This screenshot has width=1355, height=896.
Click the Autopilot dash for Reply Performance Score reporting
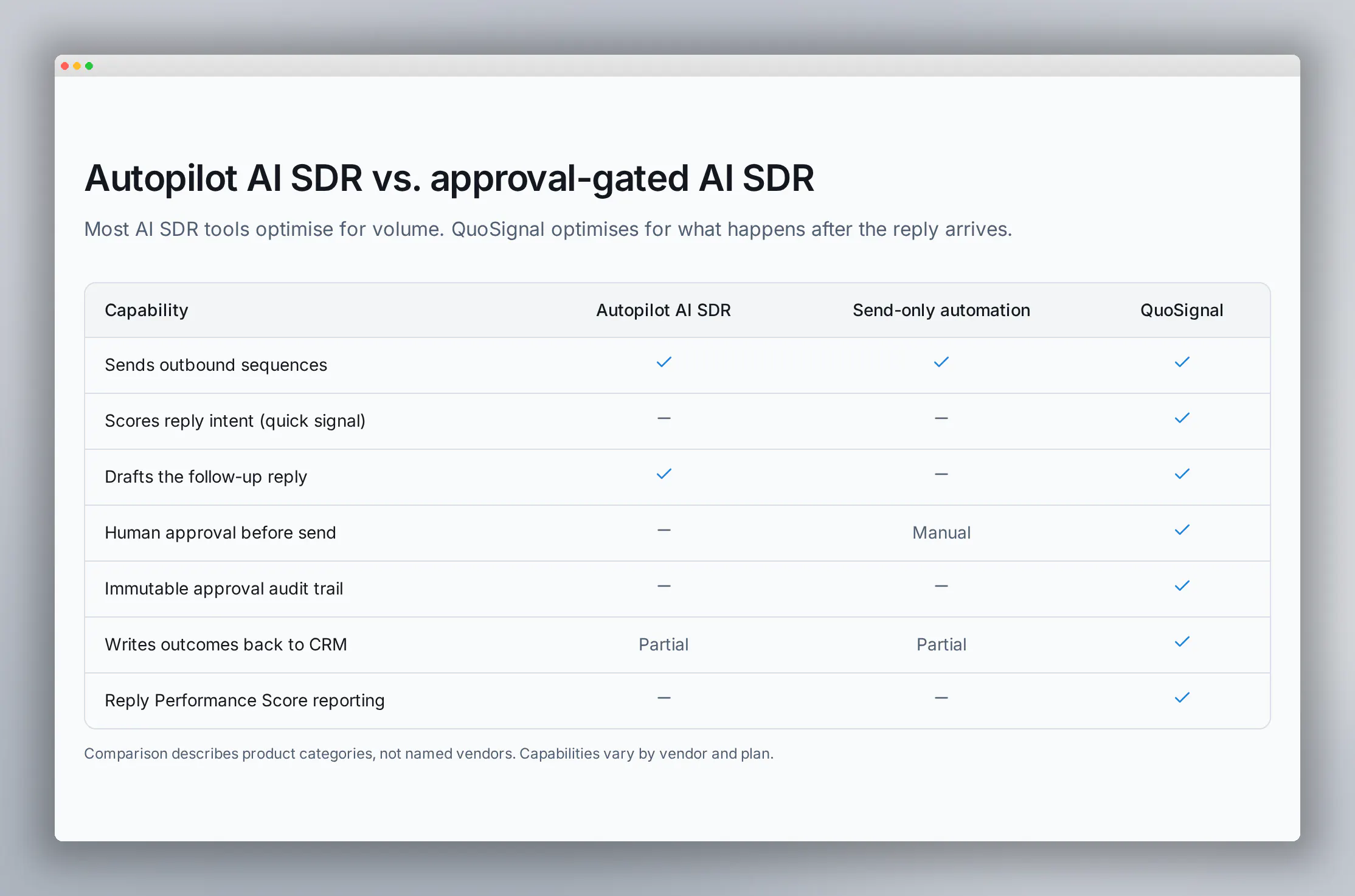pyautogui.click(x=664, y=698)
